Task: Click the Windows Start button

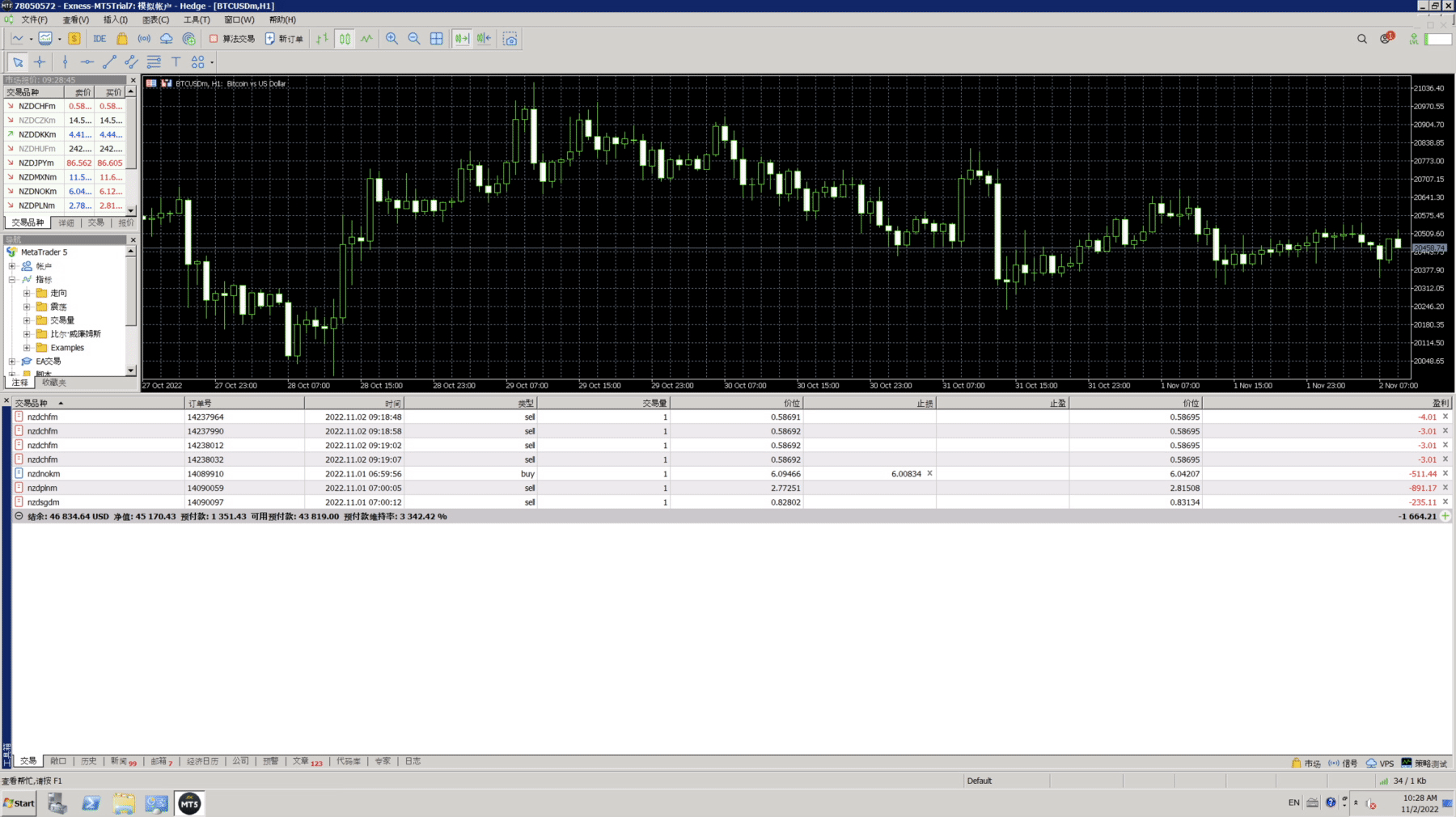Action: 19,803
